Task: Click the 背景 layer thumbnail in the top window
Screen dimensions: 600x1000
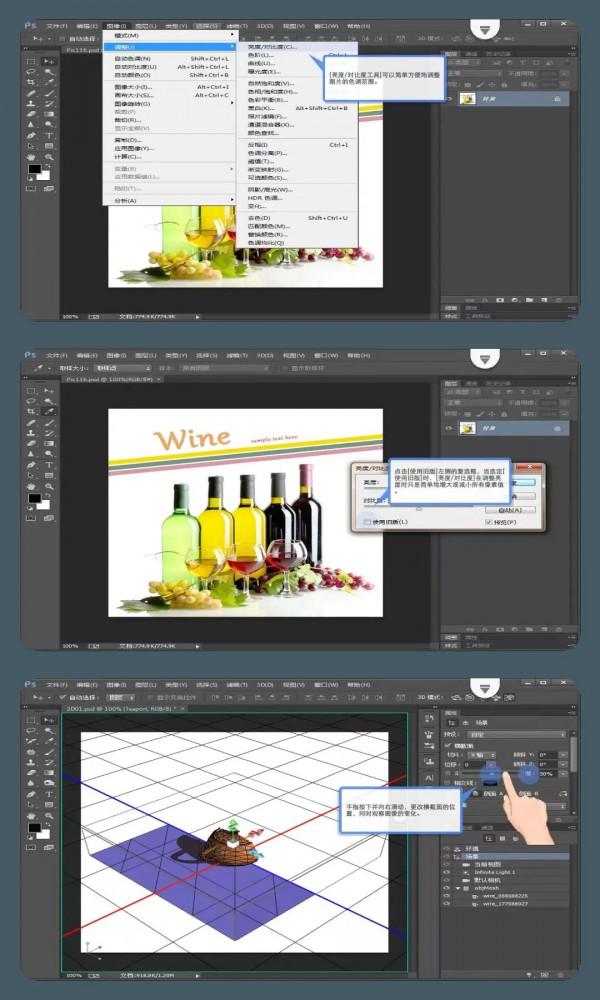Action: (x=467, y=100)
